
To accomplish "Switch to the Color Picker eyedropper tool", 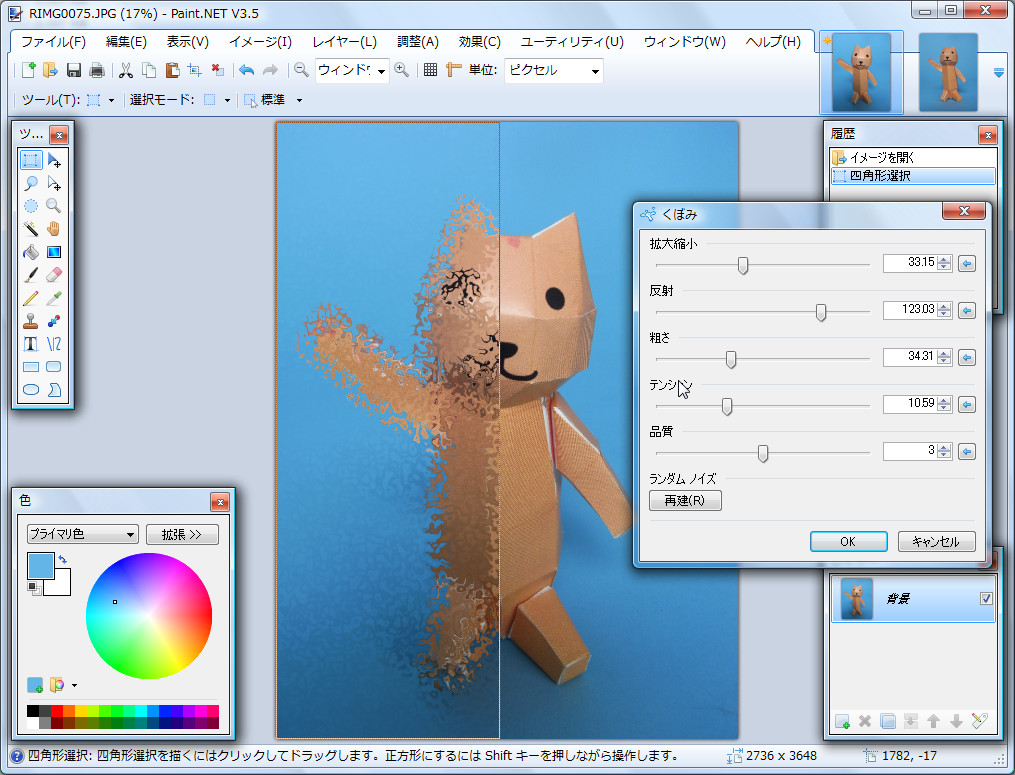I will point(54,298).
